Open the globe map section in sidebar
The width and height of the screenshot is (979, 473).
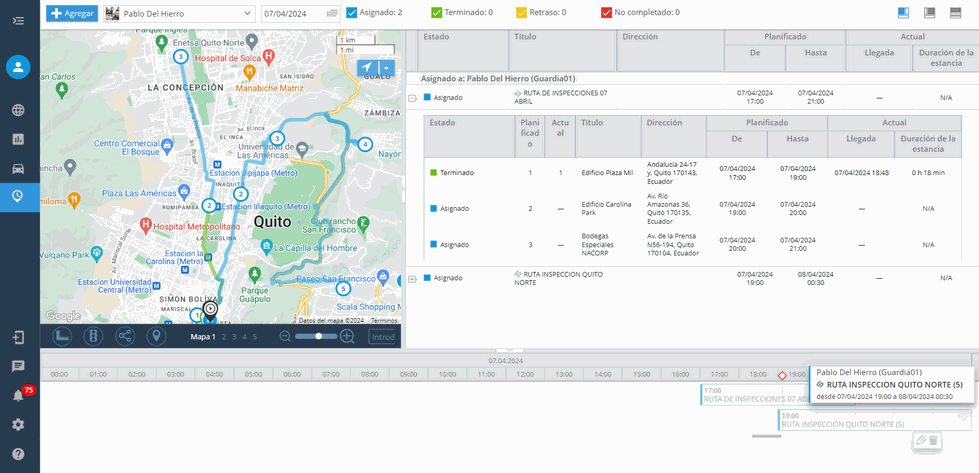pyautogui.click(x=18, y=110)
